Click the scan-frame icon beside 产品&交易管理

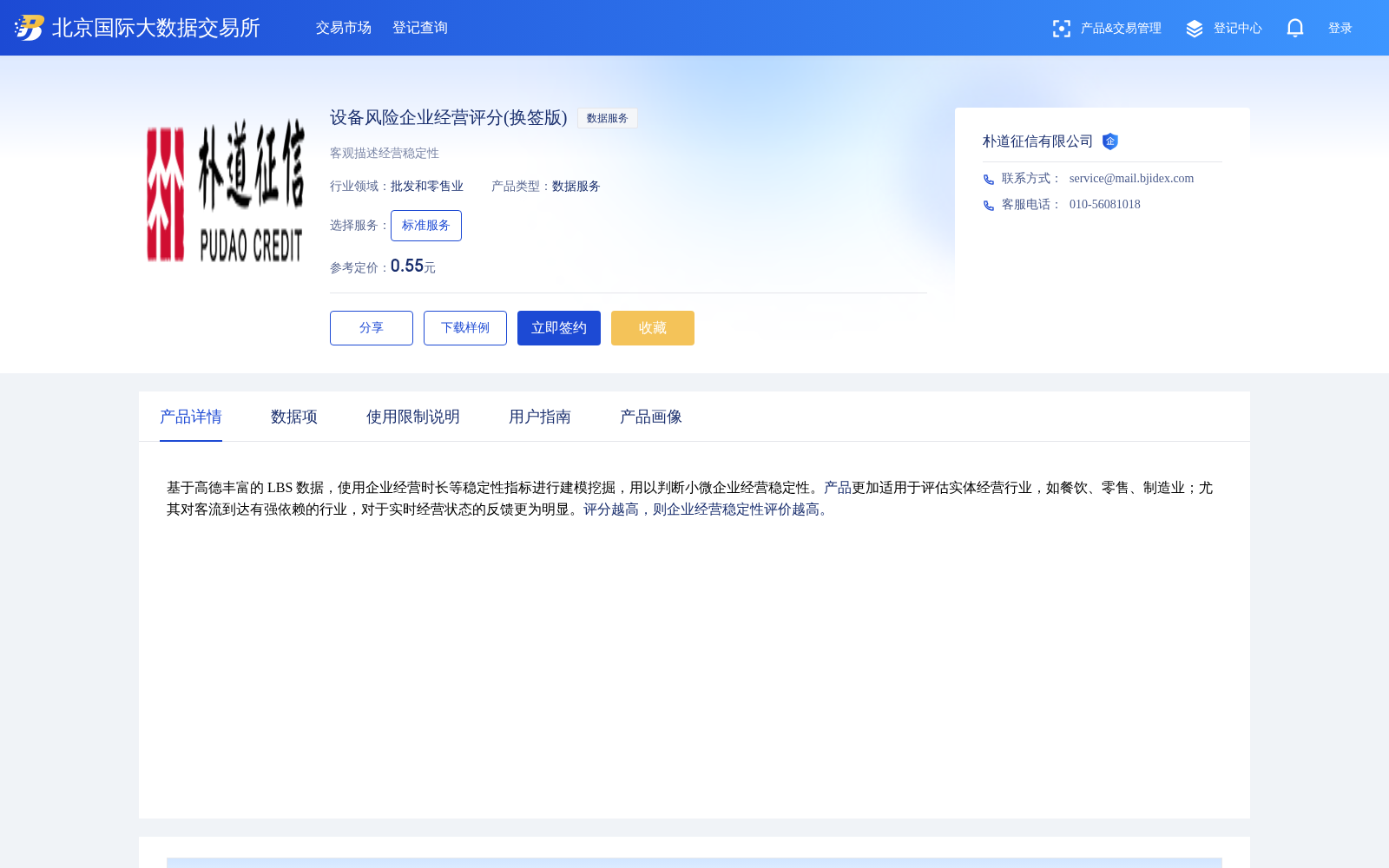[1061, 29]
